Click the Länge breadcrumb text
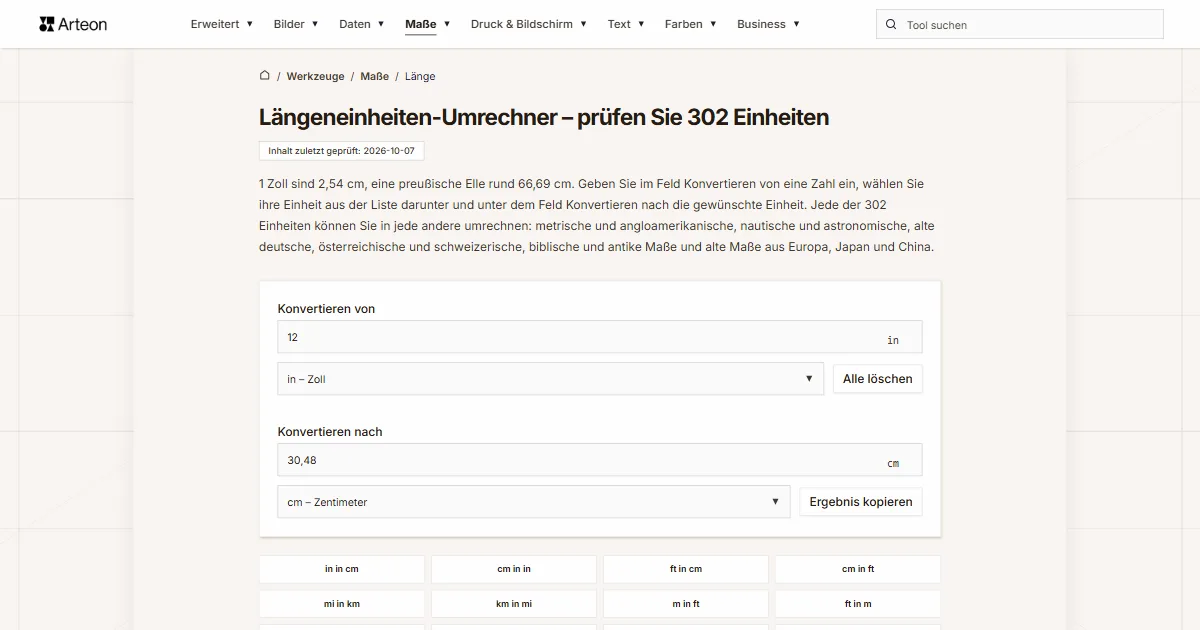 (x=420, y=76)
